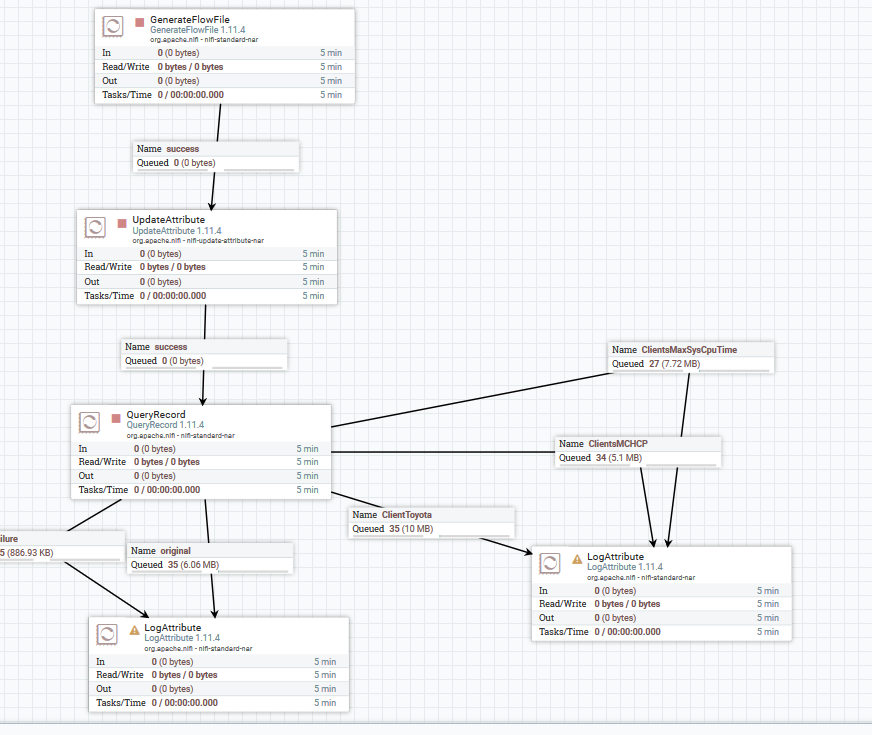This screenshot has height=735, width=872.
Task: Click the UpdateAttribute Read/Write statistics row
Action: click(207, 267)
